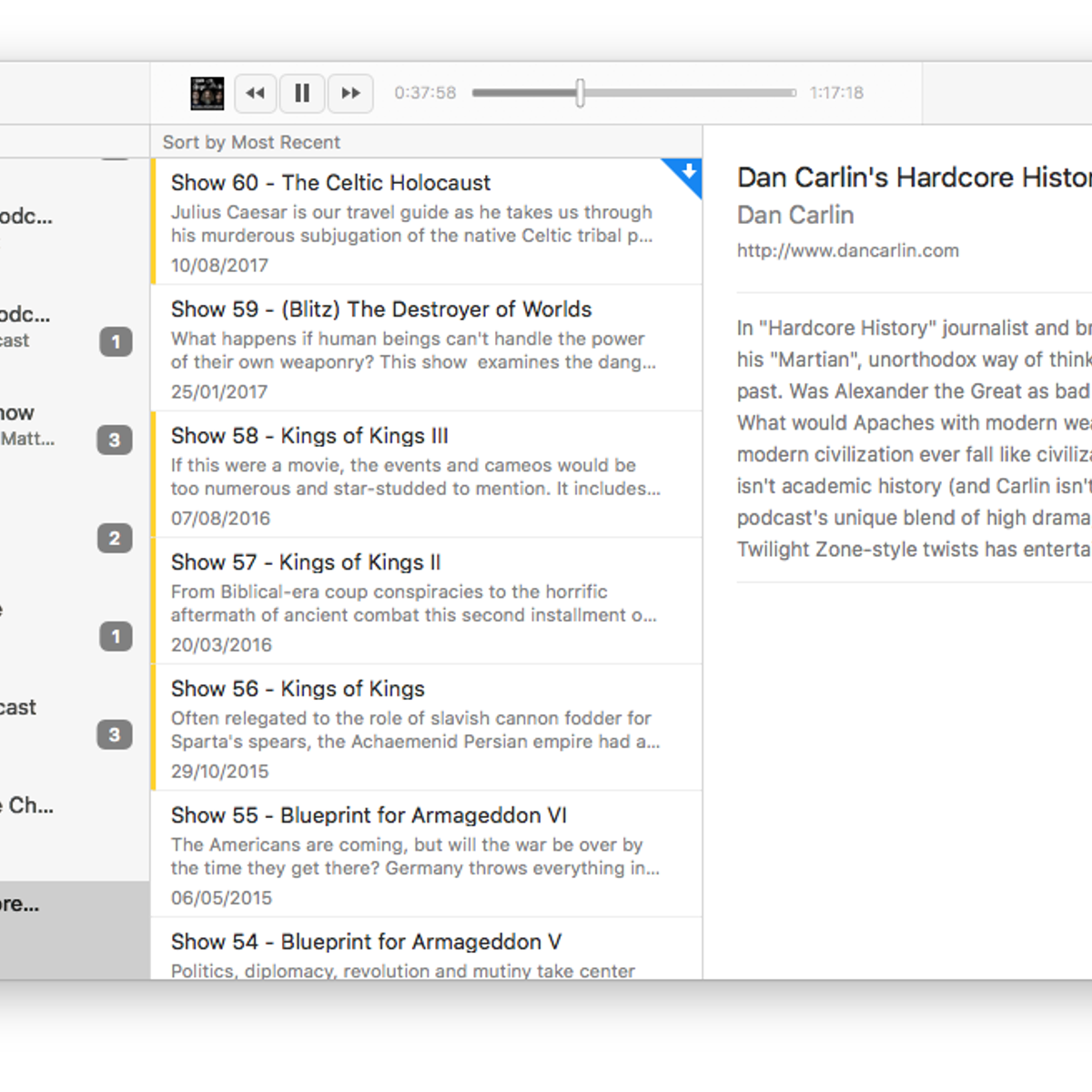Viewport: 1092px width, 1092px height.
Task: Select Show 60 - The Celtic Holocaust
Action: 427,222
